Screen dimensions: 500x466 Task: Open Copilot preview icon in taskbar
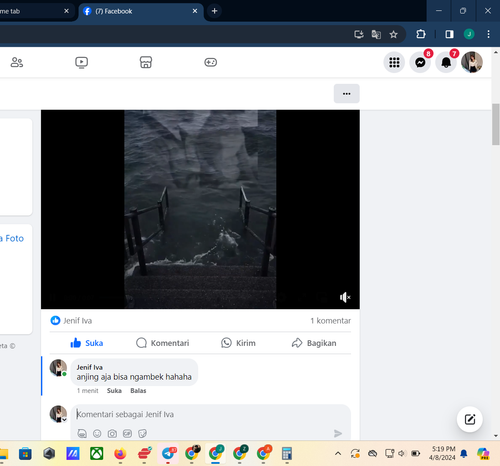click(483, 453)
